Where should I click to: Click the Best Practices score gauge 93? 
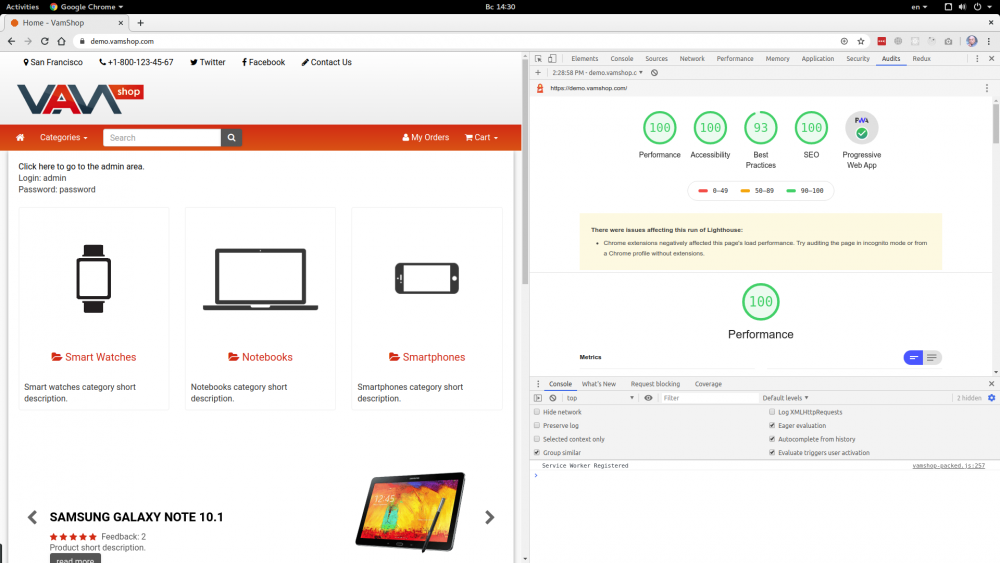point(761,128)
